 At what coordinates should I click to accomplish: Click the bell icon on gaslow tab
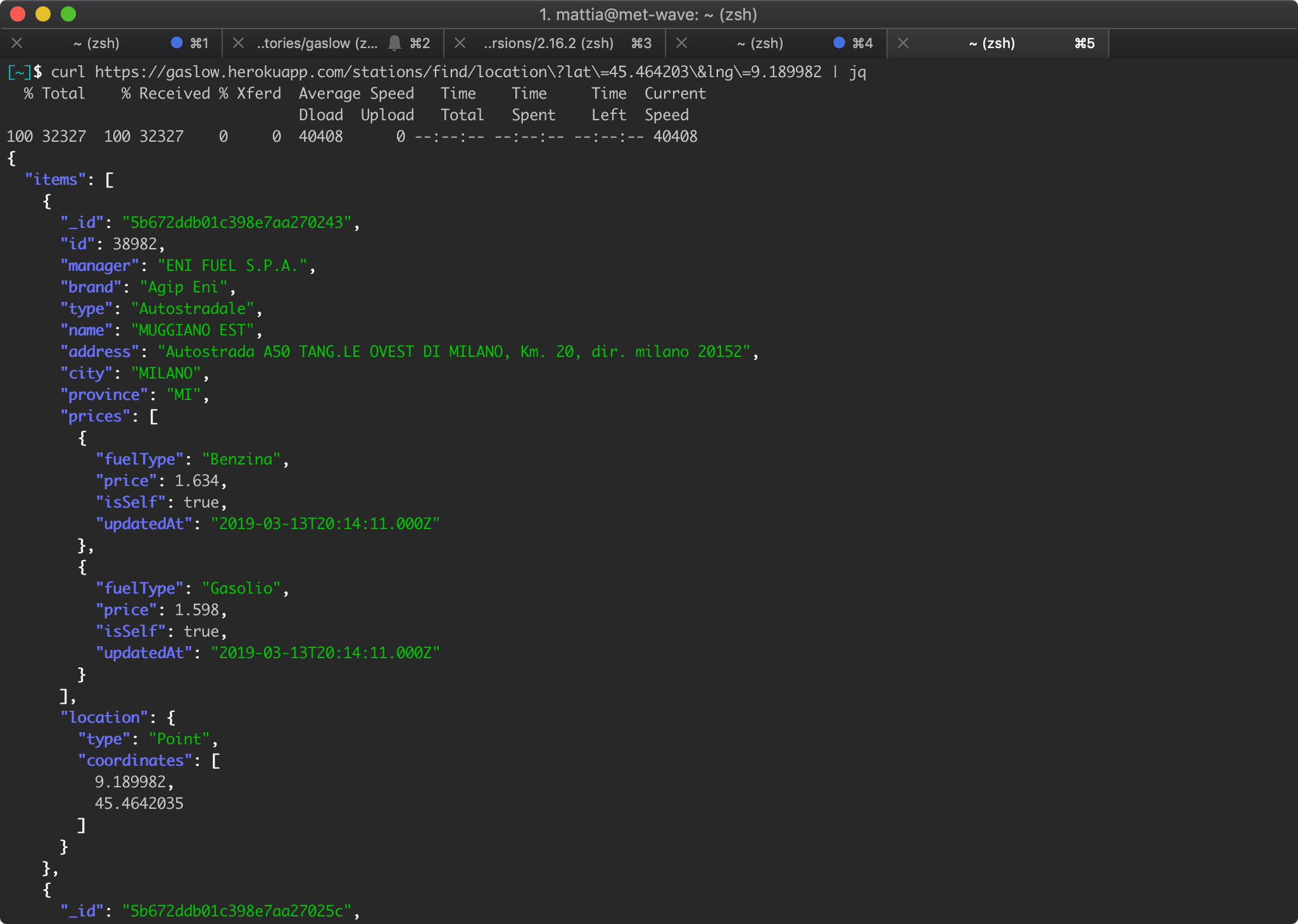coord(394,43)
